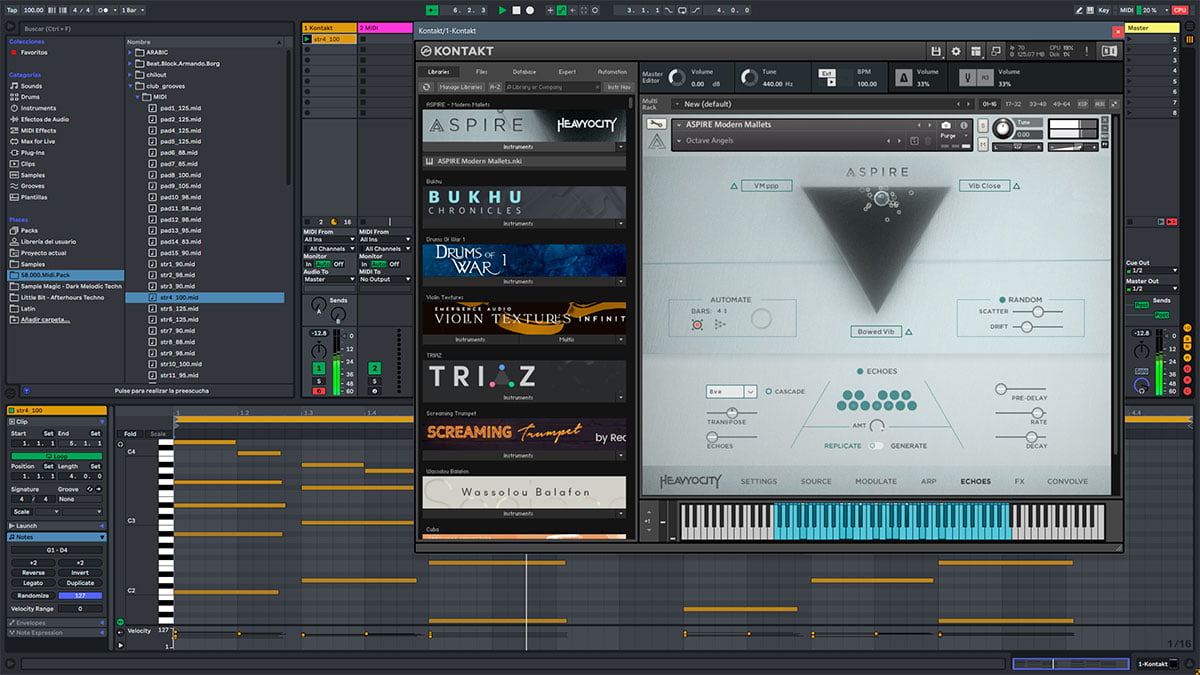Screen dimensions: 1200x675
Task: Click the Automate record icon in ASPIRE
Action: [x=697, y=324]
